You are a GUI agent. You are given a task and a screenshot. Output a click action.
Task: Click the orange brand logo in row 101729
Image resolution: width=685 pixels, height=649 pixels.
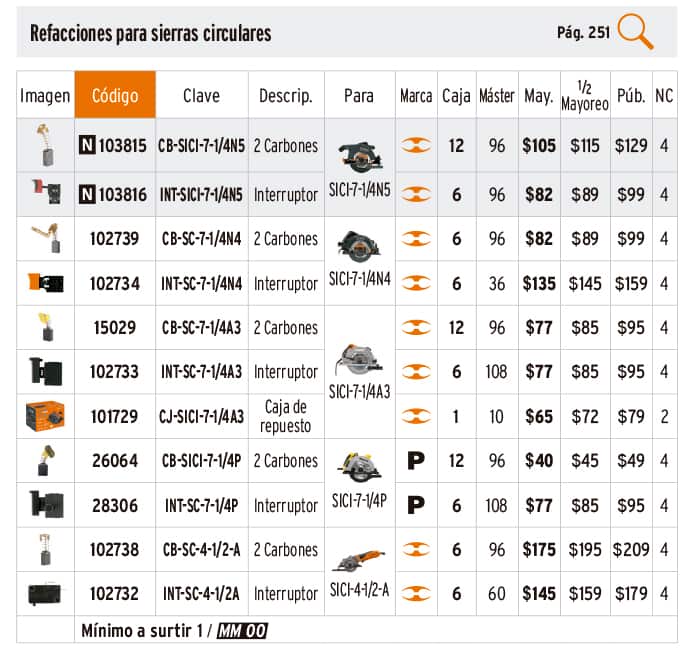click(x=416, y=415)
